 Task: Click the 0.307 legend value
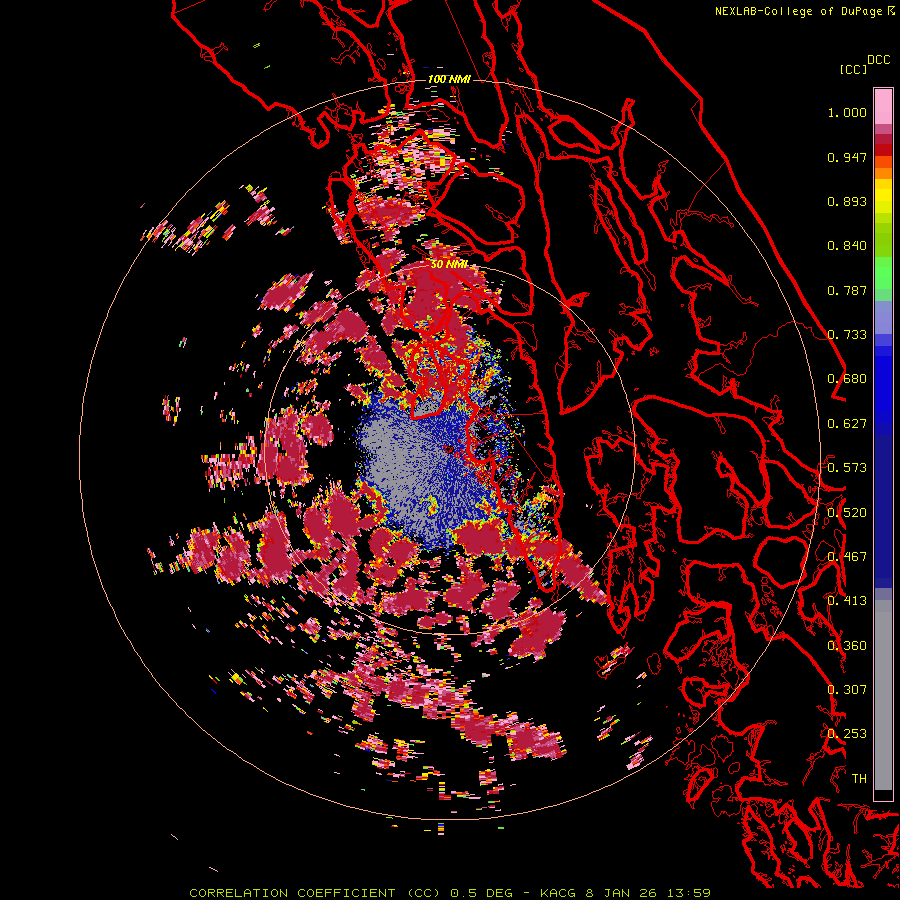click(847, 690)
